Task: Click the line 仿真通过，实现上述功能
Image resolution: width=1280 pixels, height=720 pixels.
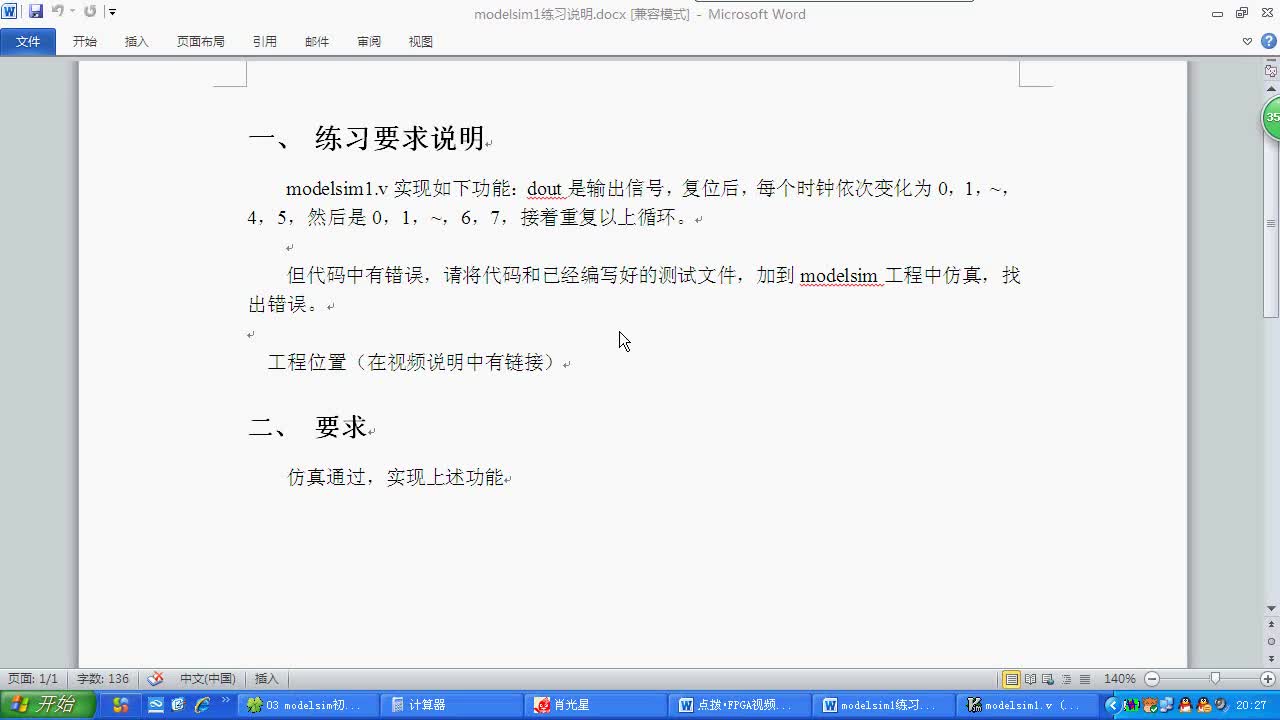Action: 395,477
